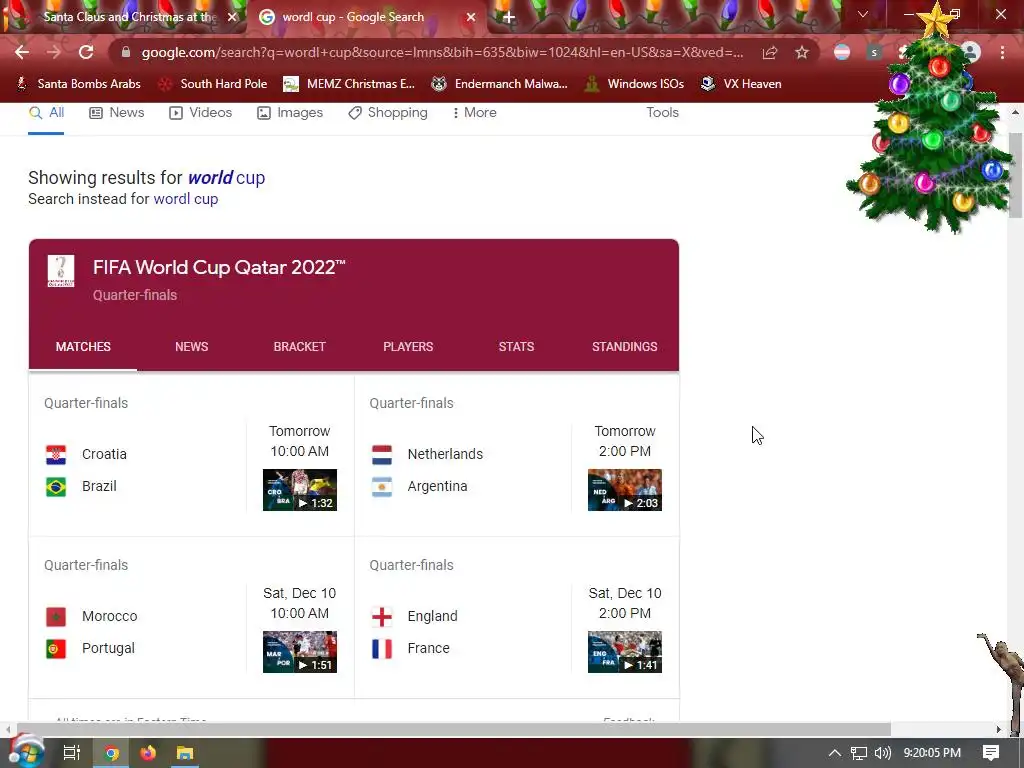This screenshot has width=1024, height=768.
Task: Bookmark this page with the star icon
Action: [x=802, y=53]
